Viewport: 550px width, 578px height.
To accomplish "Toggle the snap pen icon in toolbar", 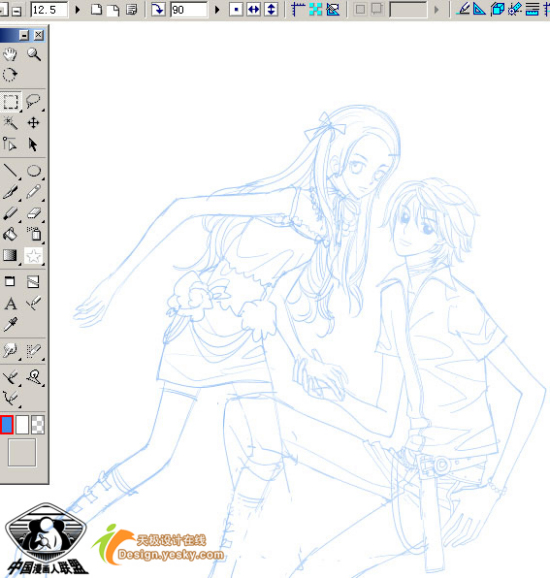I will pos(463,9).
